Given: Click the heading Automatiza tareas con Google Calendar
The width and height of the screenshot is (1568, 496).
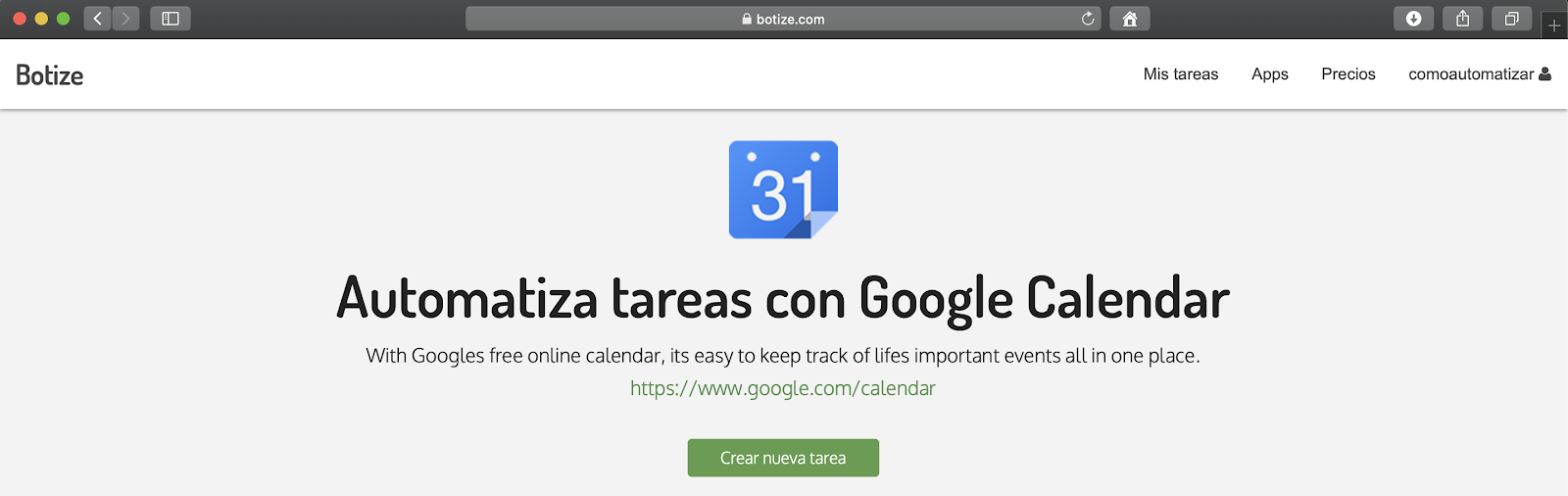Looking at the screenshot, I should pyautogui.click(x=783, y=298).
